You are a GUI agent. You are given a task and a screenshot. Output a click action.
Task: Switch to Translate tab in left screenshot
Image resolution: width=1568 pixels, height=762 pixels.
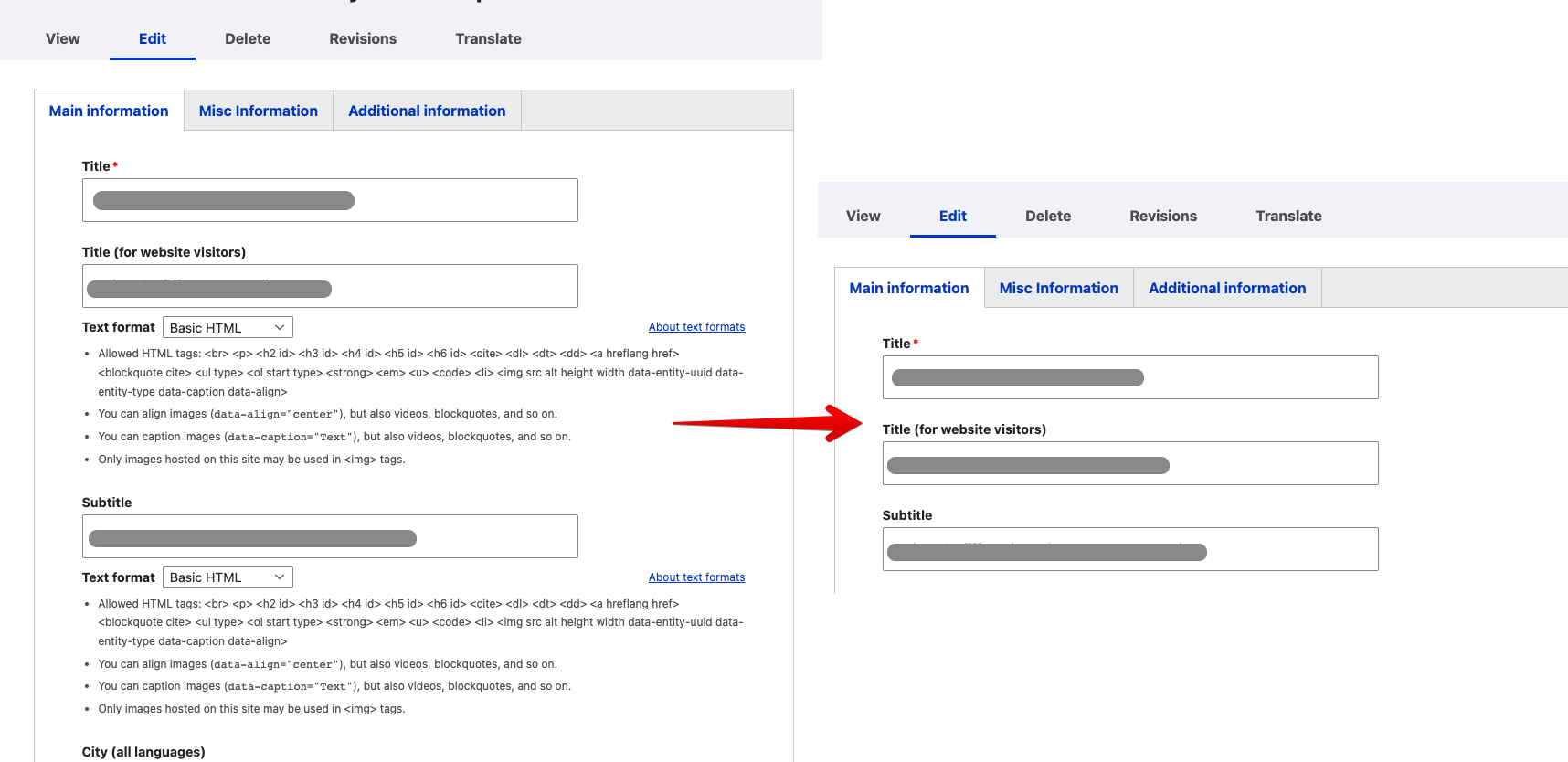(488, 38)
